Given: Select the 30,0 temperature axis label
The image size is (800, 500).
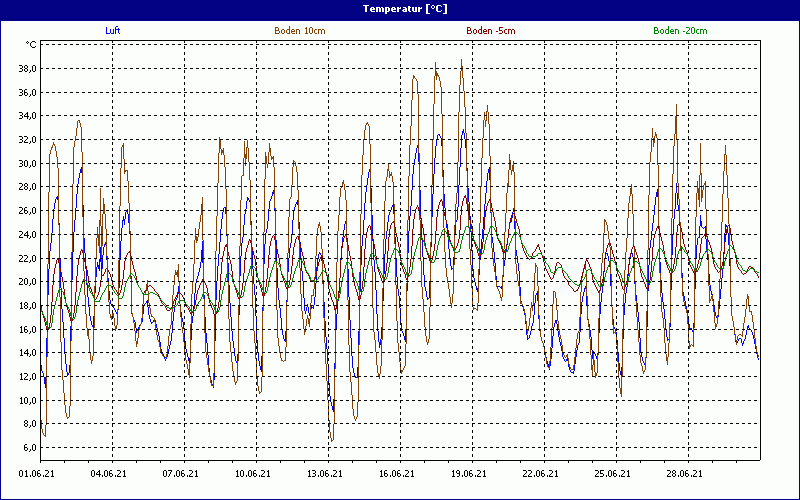Looking at the screenshot, I should pos(26,164).
